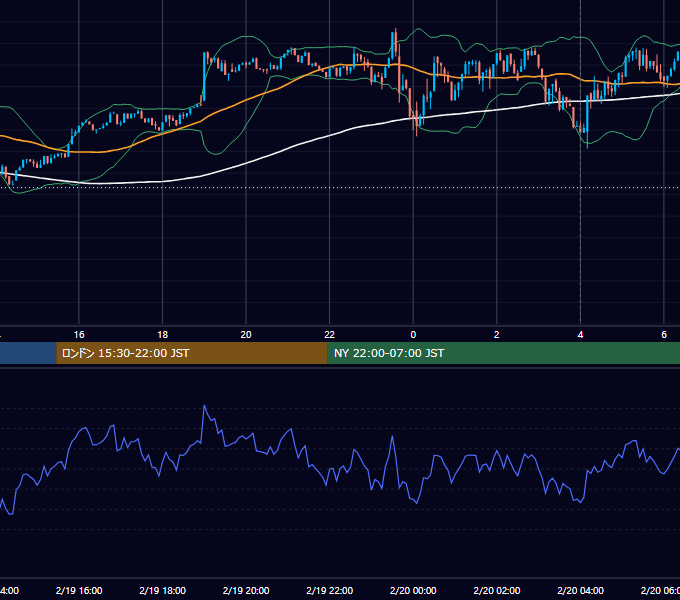Click the "2/20 04:00" date label on lower axis
This screenshot has width=680, height=600.
580,590
